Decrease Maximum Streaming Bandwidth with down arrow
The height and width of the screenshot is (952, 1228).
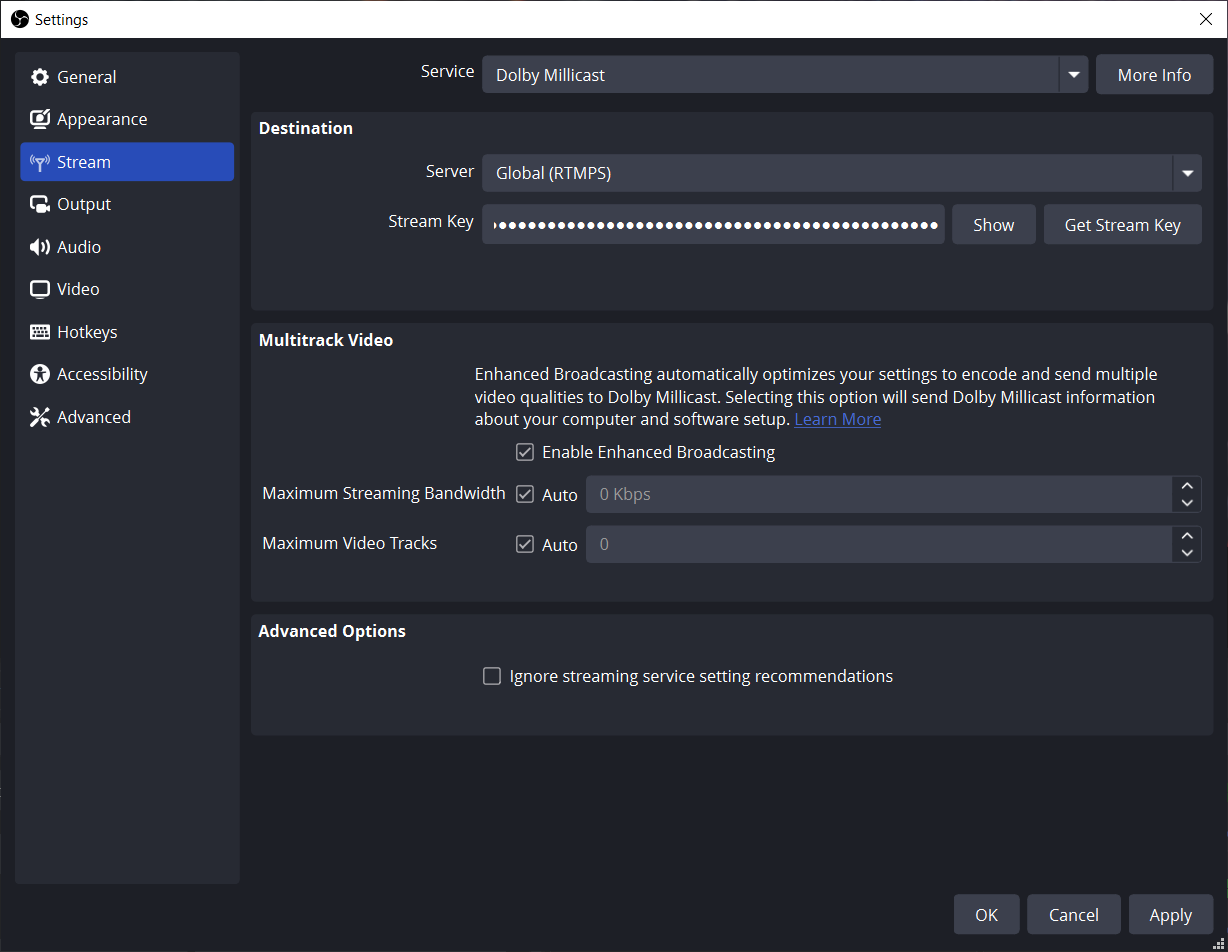tap(1187, 503)
